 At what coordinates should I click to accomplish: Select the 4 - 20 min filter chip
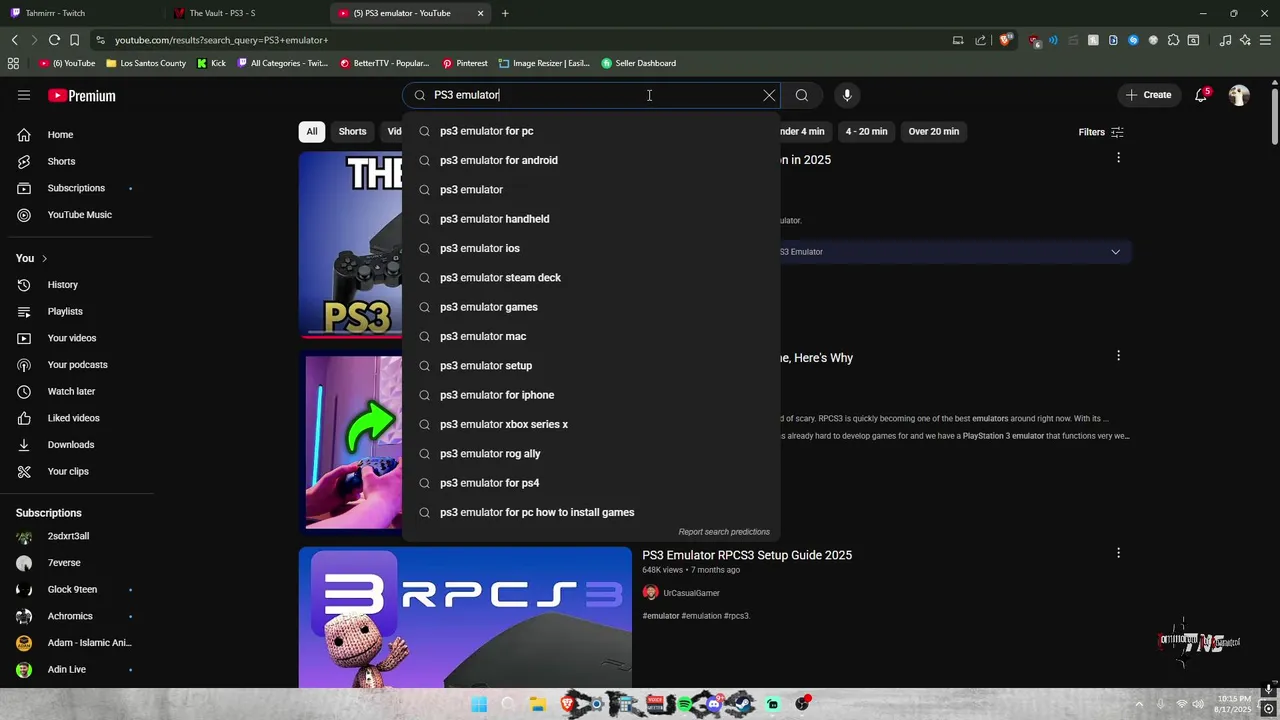866,132
